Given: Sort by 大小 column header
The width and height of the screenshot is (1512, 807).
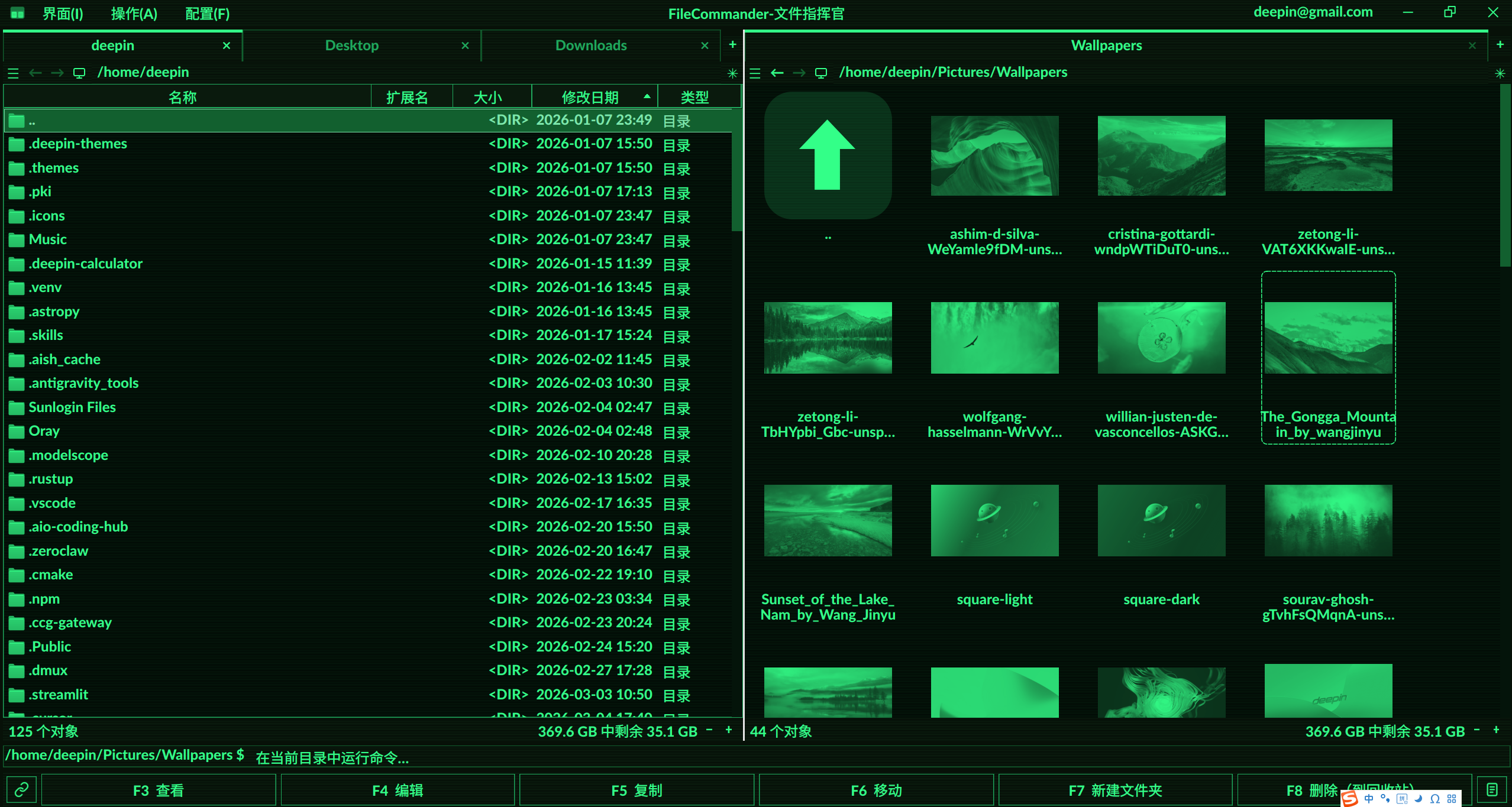Looking at the screenshot, I should point(492,97).
